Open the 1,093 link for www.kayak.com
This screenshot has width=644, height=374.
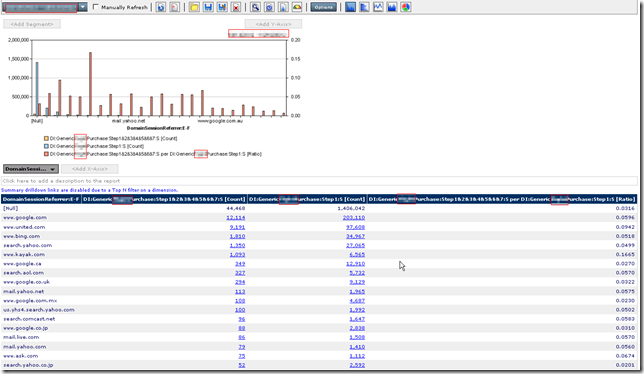pos(237,255)
